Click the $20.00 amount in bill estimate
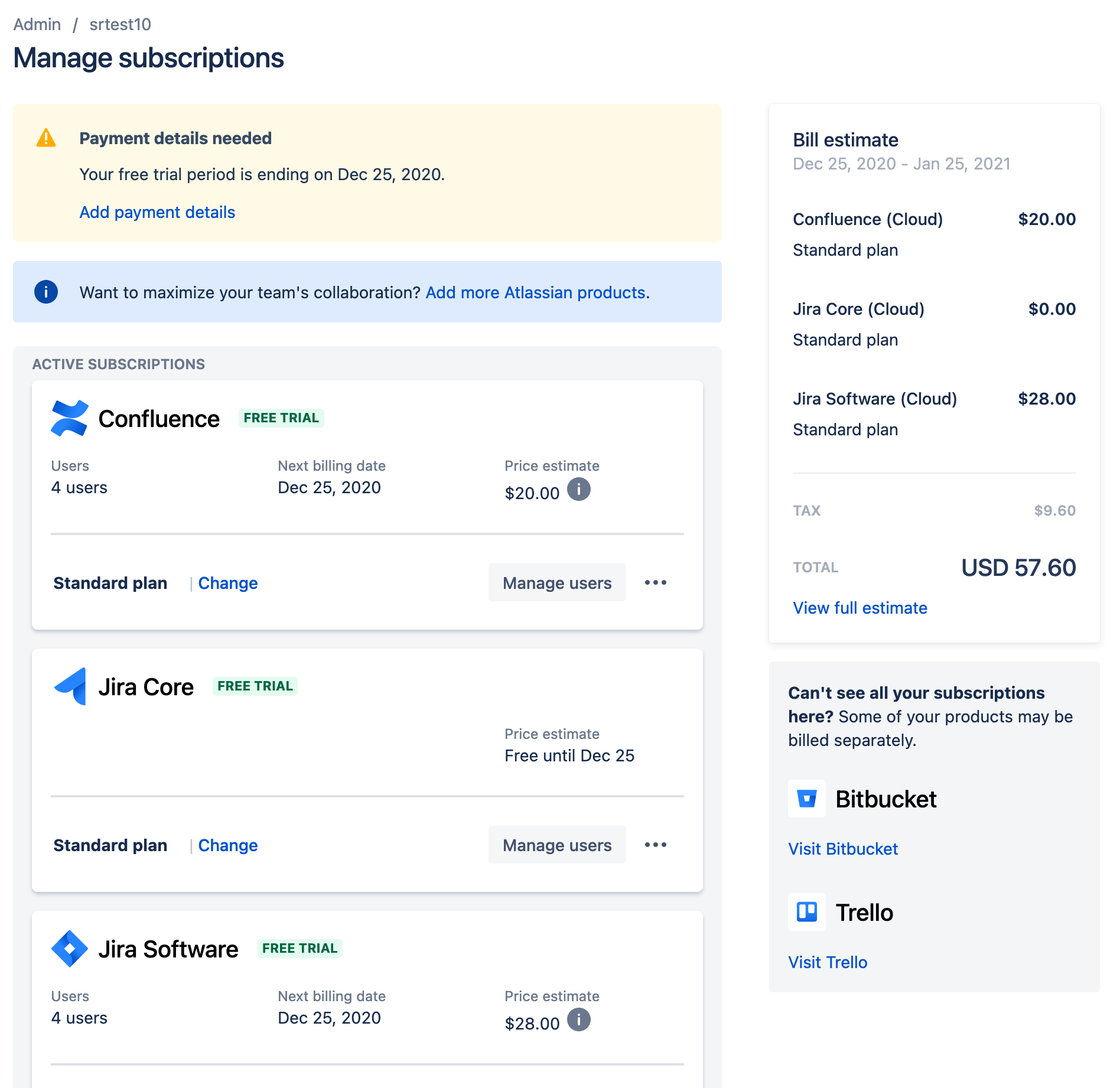The height and width of the screenshot is (1088, 1120). pyautogui.click(x=1047, y=219)
